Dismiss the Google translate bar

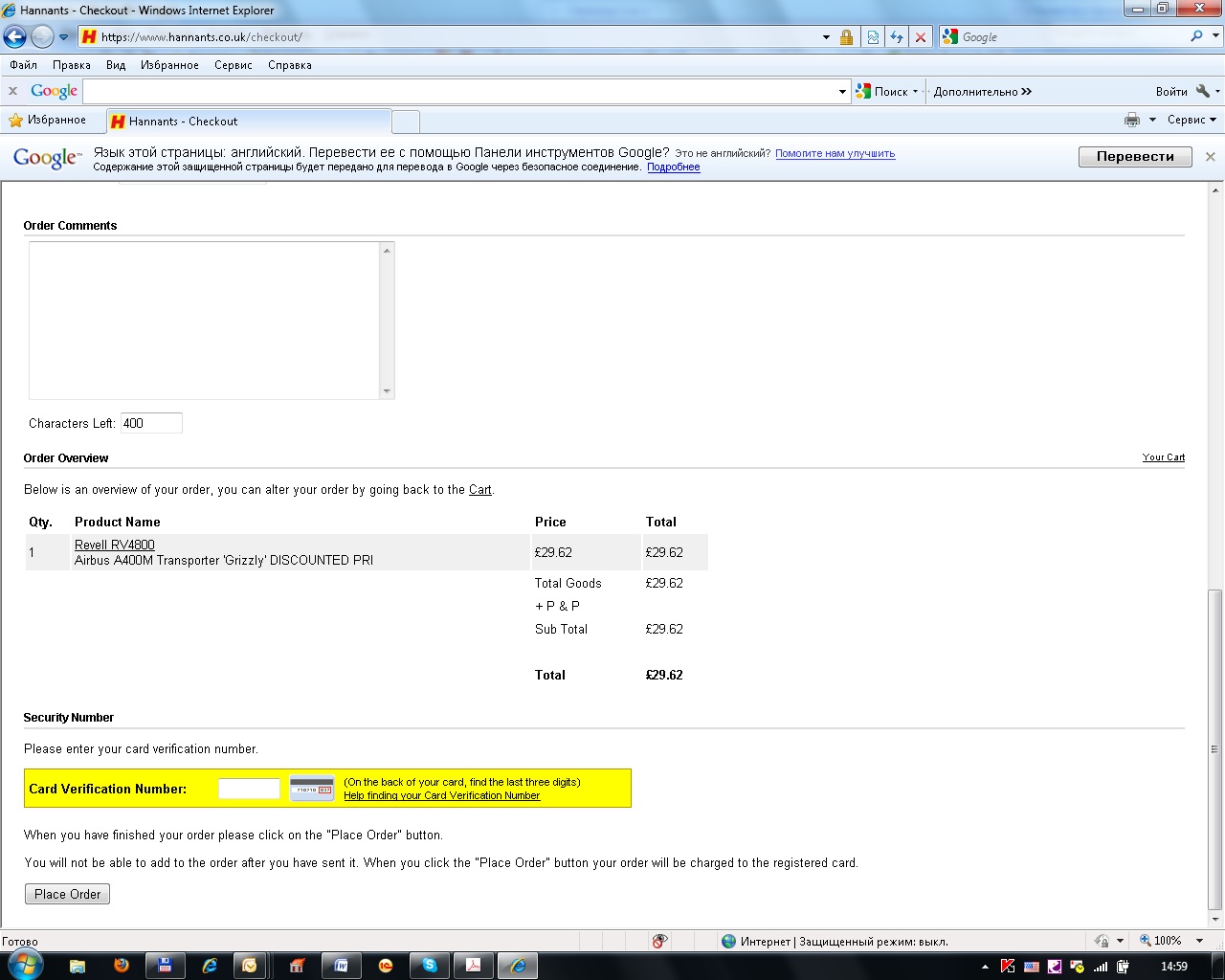[1210, 157]
